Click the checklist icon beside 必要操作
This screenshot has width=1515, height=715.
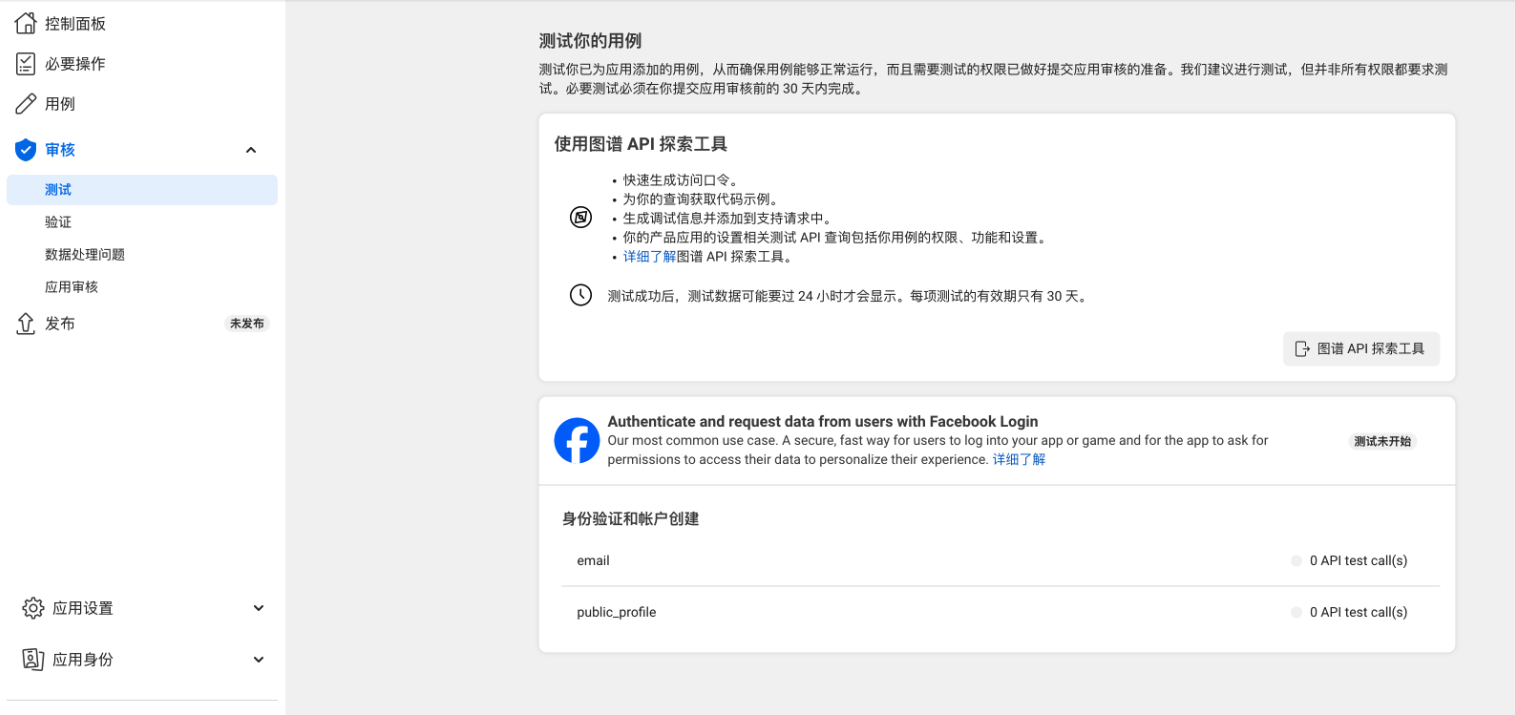click(26, 64)
